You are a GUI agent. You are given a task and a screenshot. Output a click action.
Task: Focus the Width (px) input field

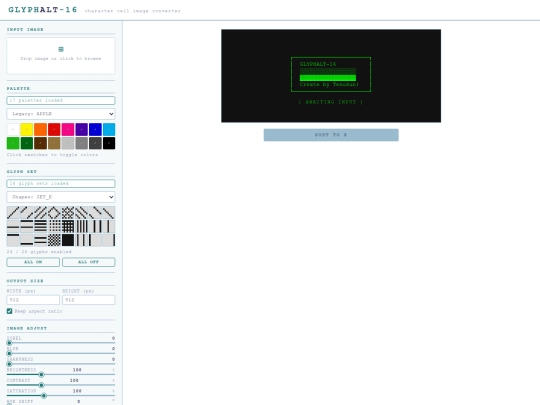click(x=33, y=300)
